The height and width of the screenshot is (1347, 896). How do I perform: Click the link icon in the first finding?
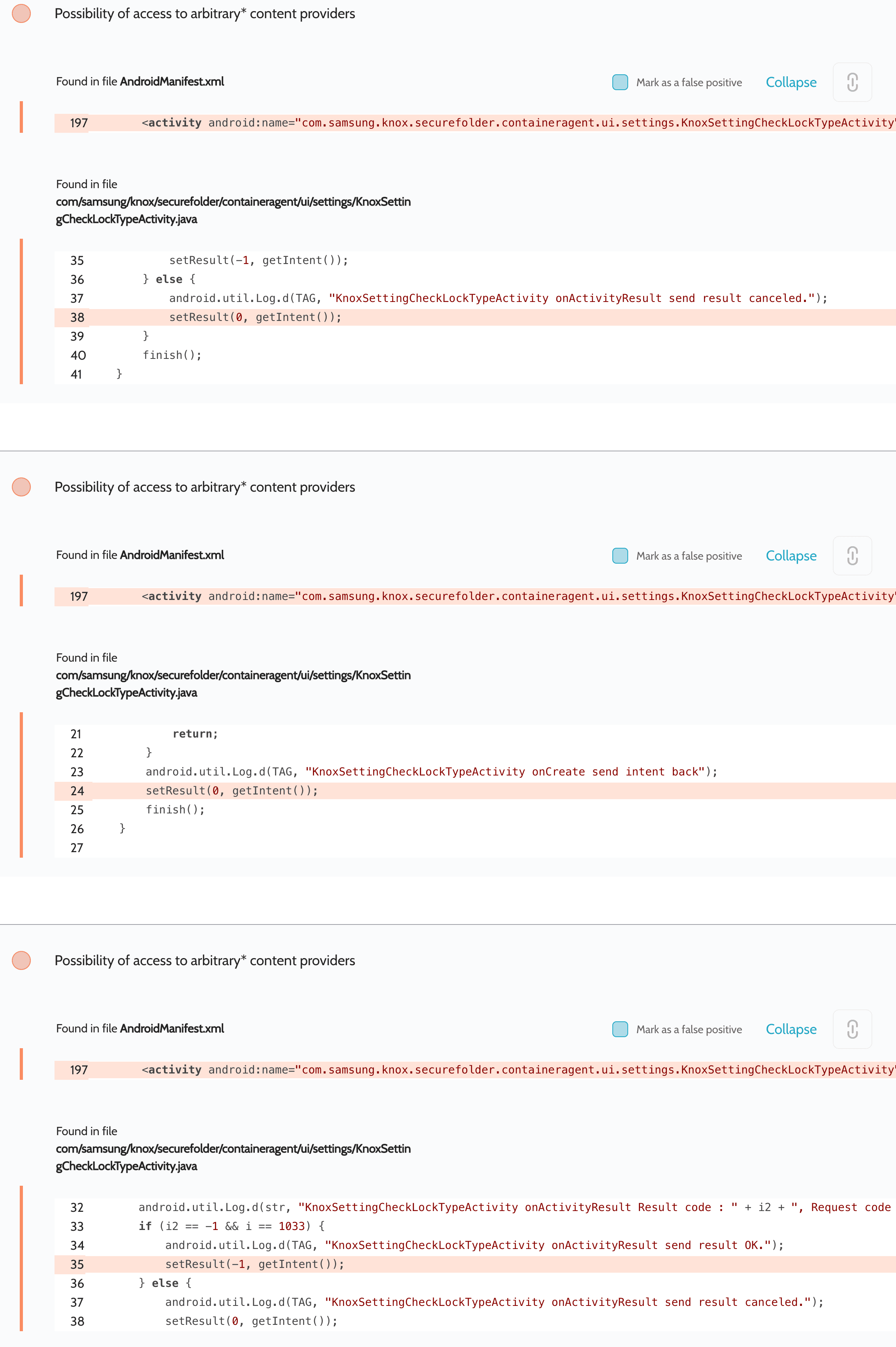tap(851, 82)
